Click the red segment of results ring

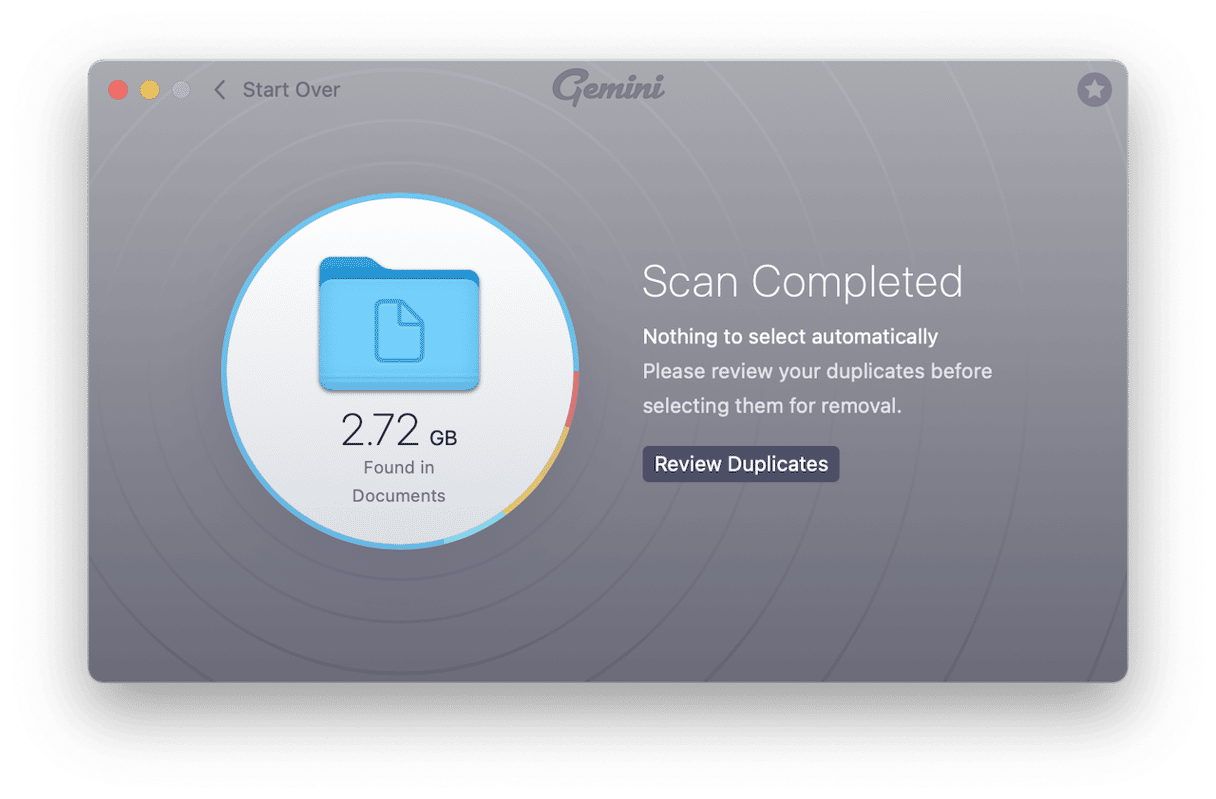click(573, 401)
